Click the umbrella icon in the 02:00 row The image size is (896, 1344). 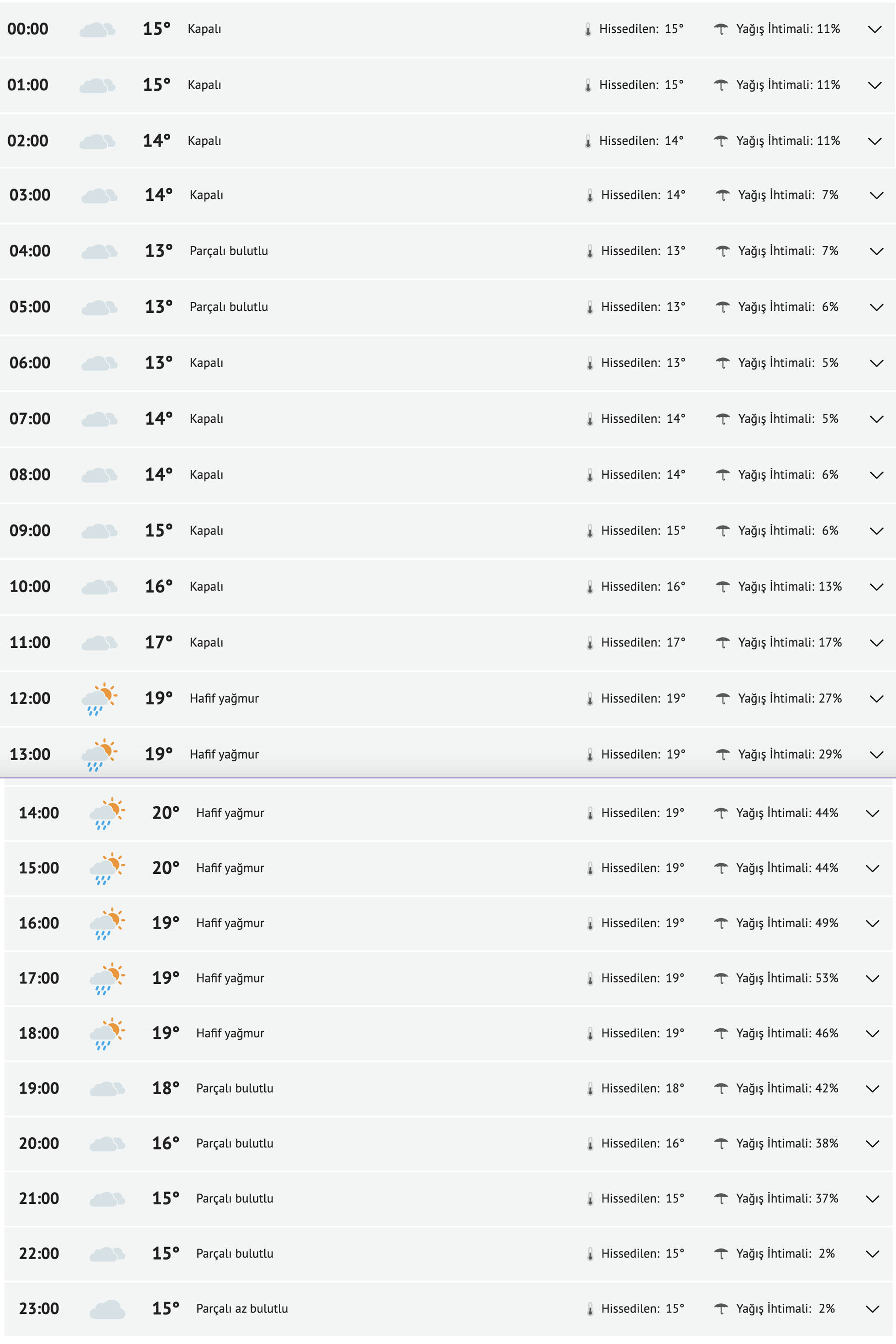[x=721, y=141]
